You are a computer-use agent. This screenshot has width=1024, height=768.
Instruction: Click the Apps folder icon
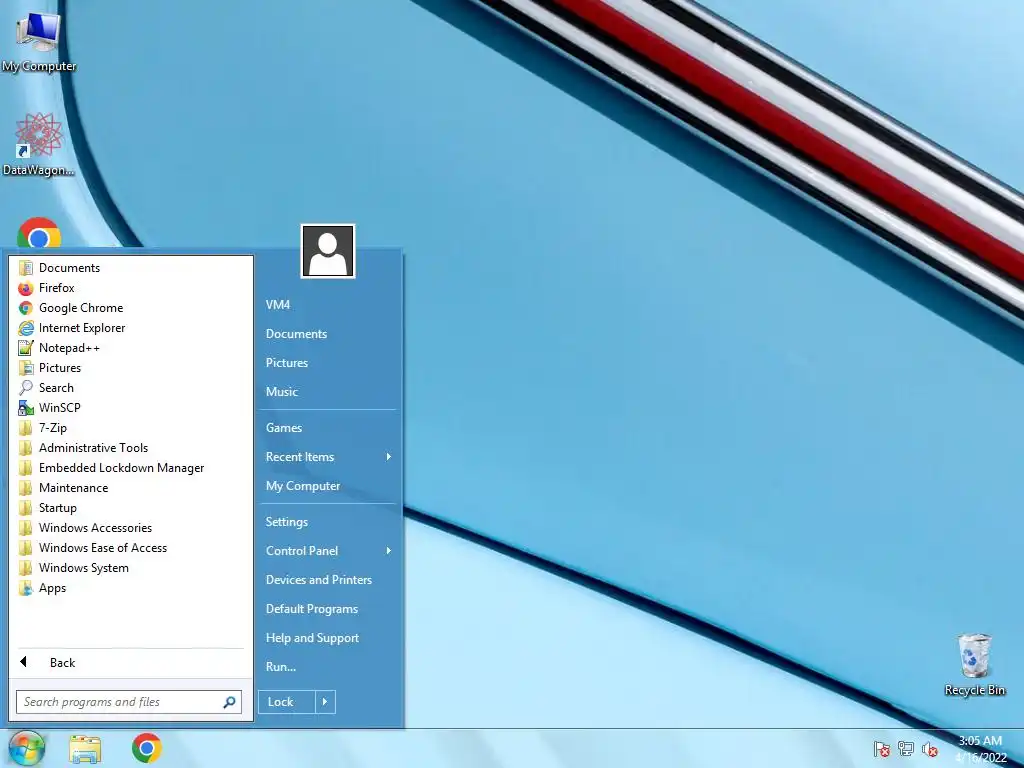coord(25,588)
